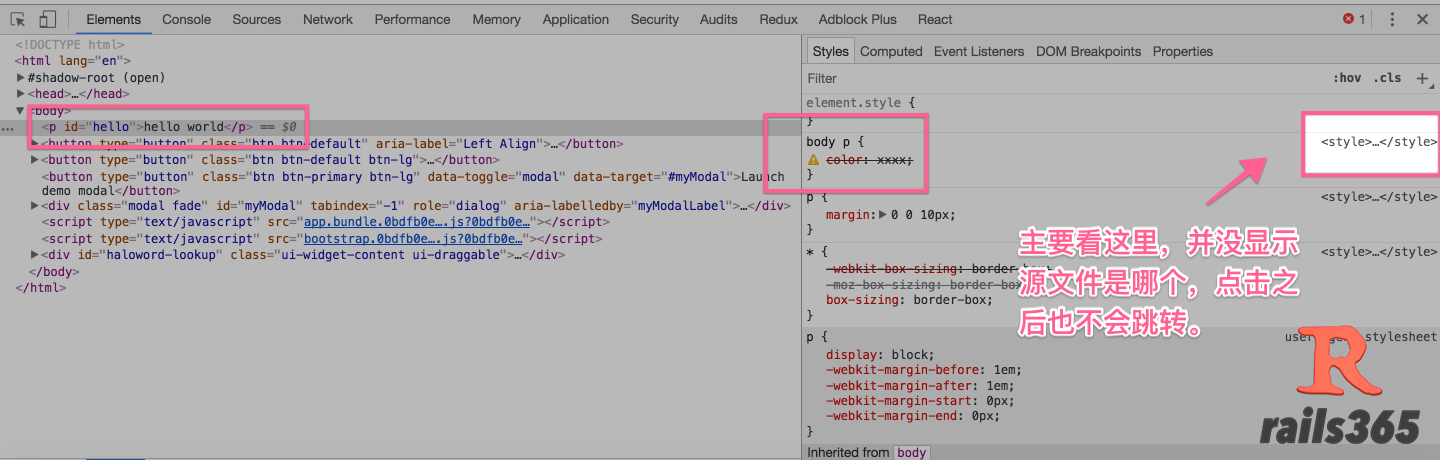Click the style source link for body p

1378,142
